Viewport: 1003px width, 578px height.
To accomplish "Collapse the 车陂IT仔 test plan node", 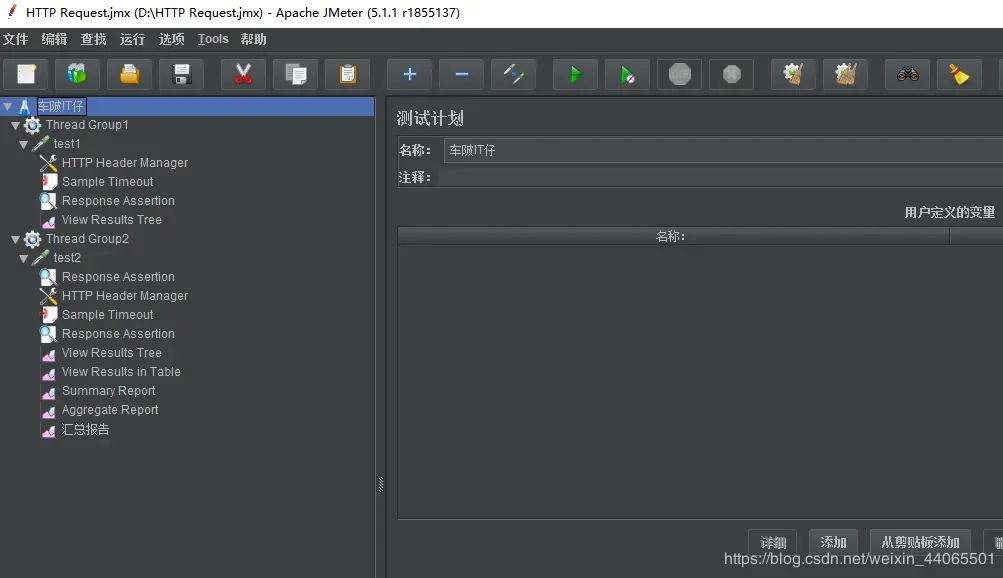I will tap(8, 106).
